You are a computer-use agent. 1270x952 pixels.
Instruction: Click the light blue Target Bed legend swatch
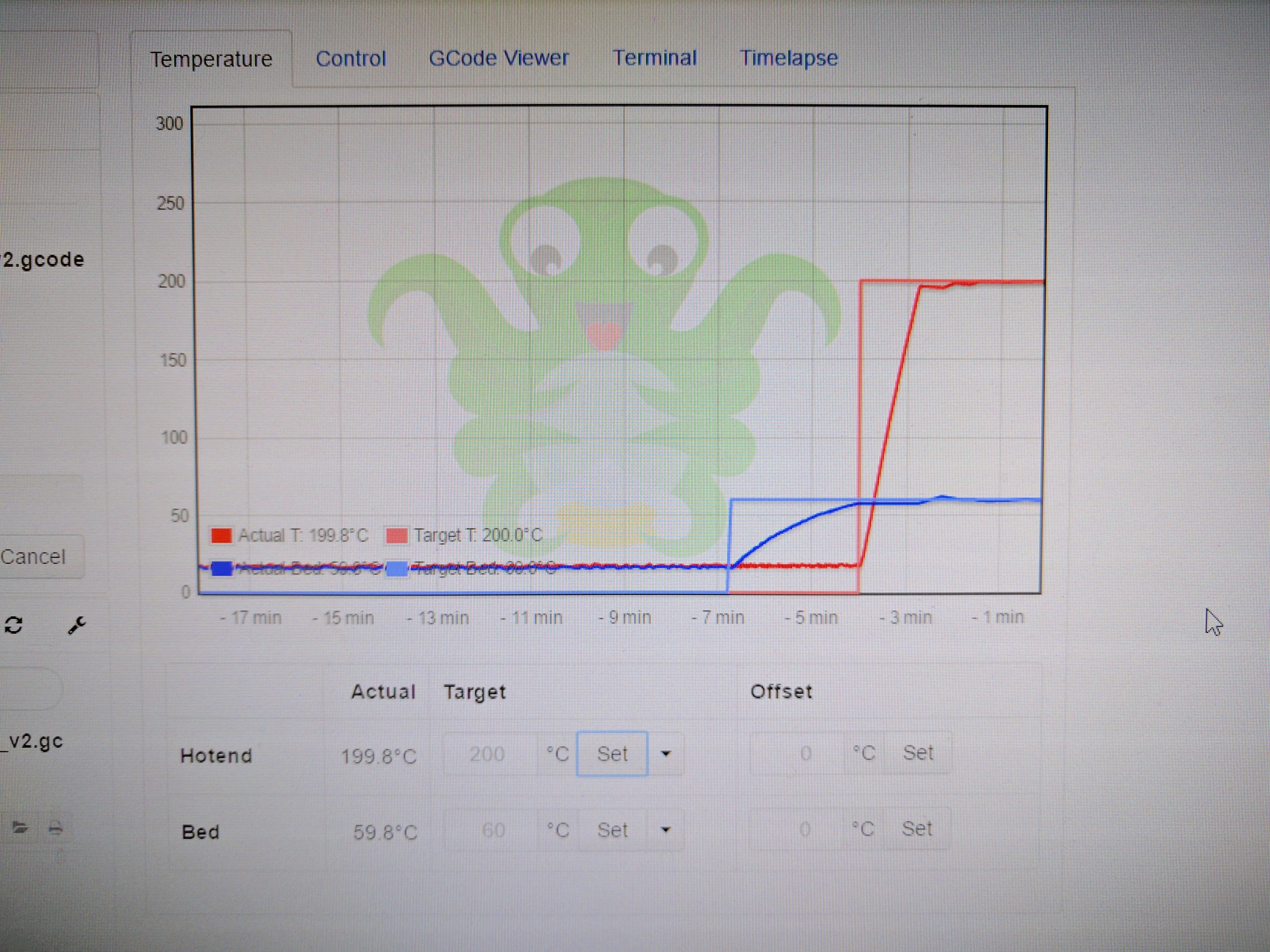397,569
